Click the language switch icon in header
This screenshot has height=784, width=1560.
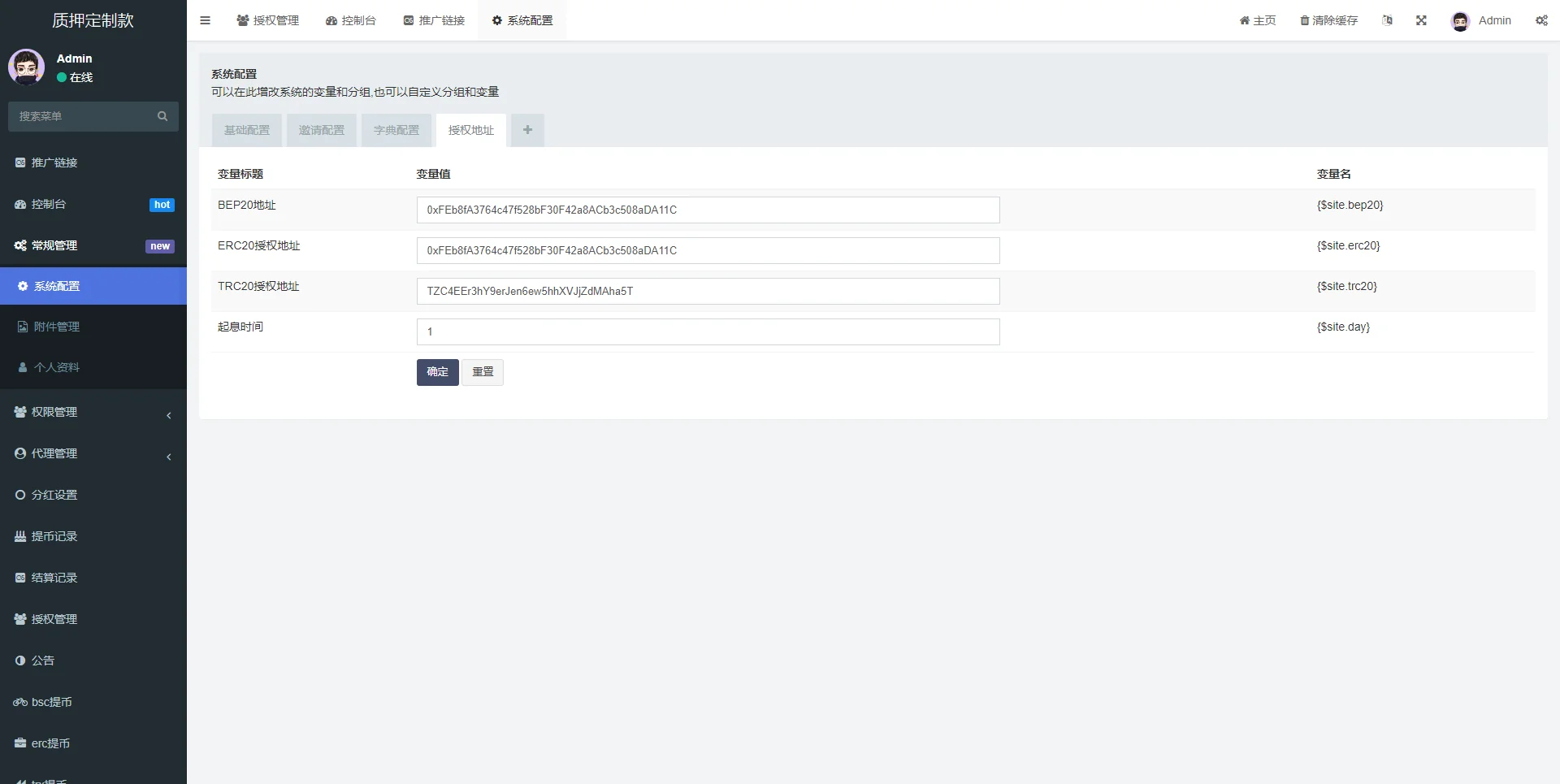(x=1387, y=20)
